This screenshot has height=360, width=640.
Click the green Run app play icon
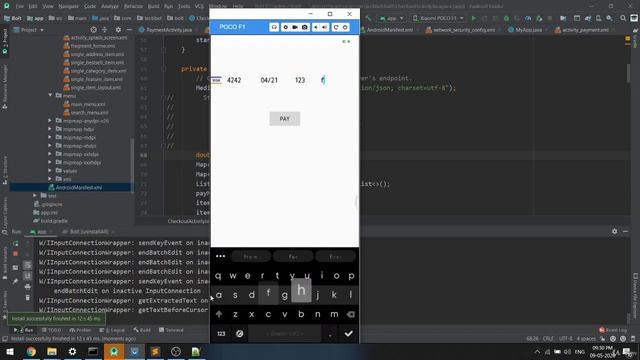pyautogui.click(x=473, y=18)
